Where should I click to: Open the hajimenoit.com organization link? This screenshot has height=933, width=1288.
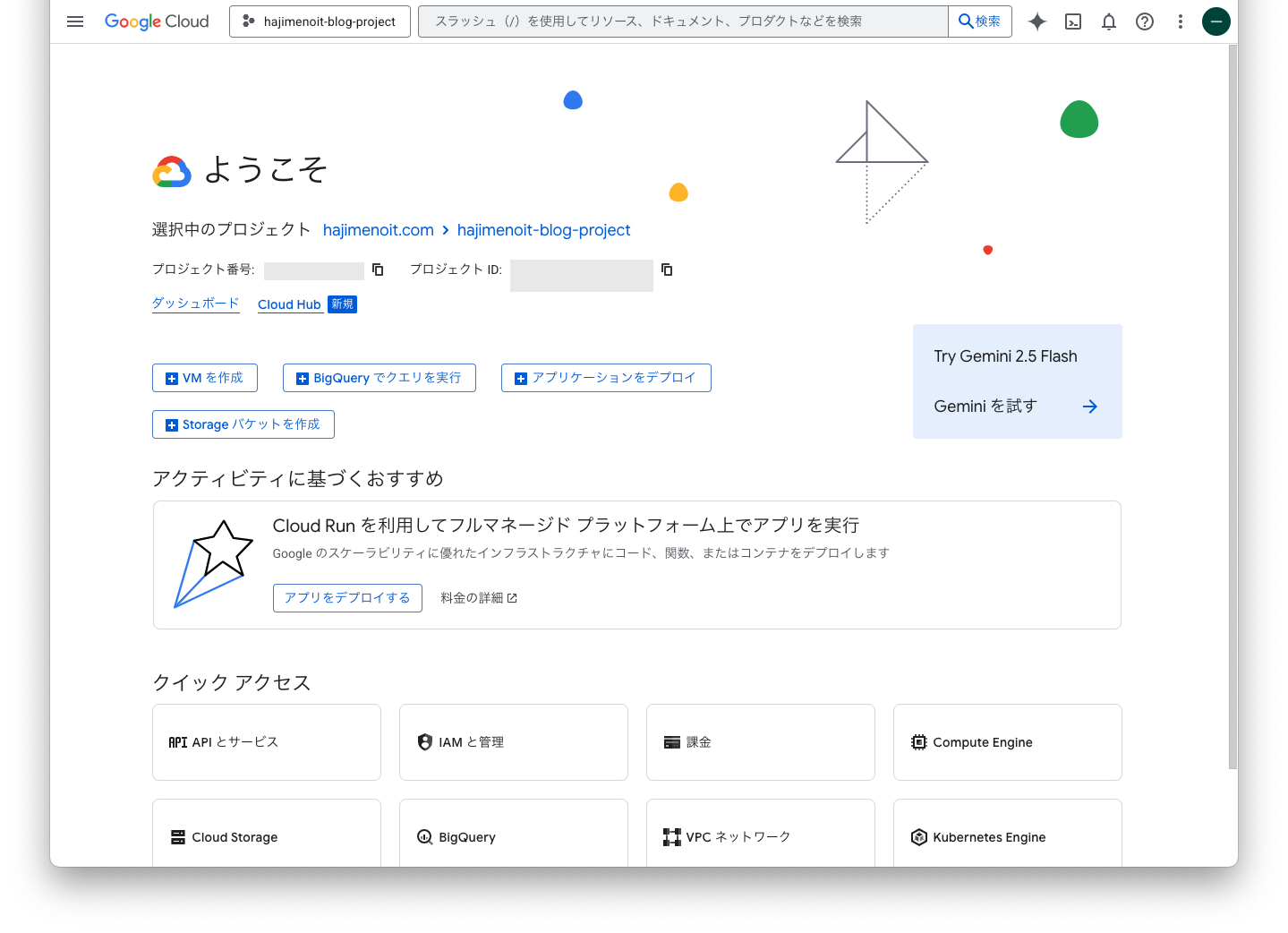pyautogui.click(x=378, y=230)
